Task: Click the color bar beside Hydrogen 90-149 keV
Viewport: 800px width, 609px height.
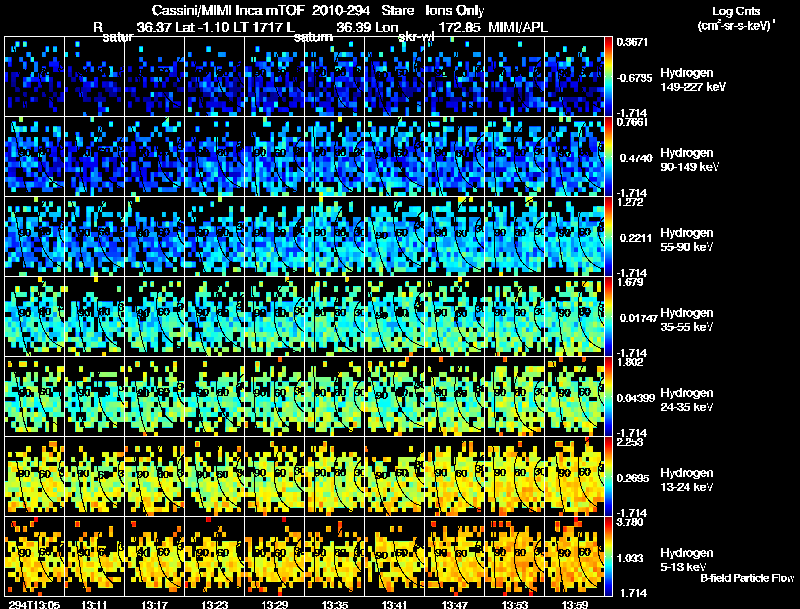Action: (608, 157)
